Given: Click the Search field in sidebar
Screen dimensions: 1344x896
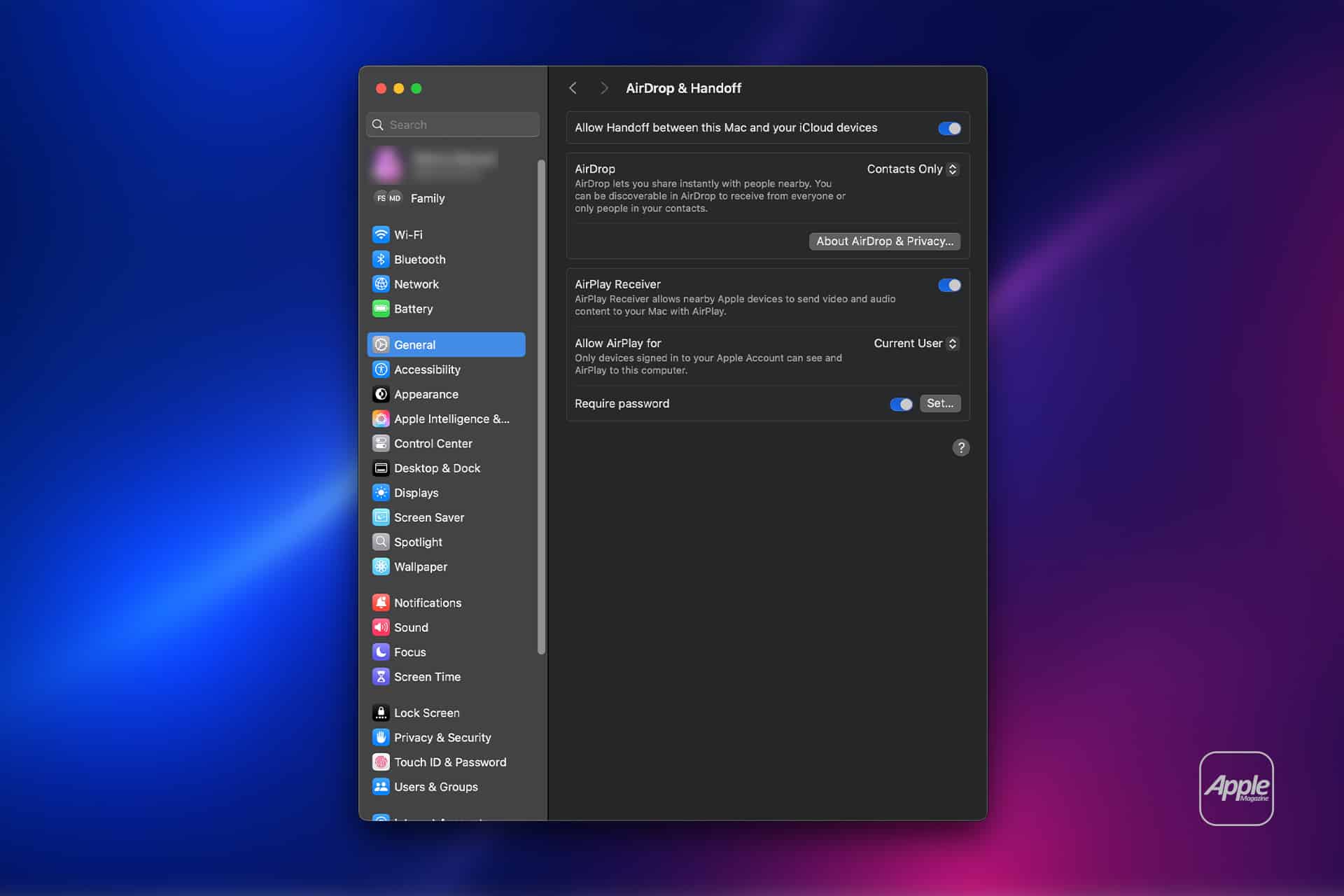Looking at the screenshot, I should tap(453, 125).
